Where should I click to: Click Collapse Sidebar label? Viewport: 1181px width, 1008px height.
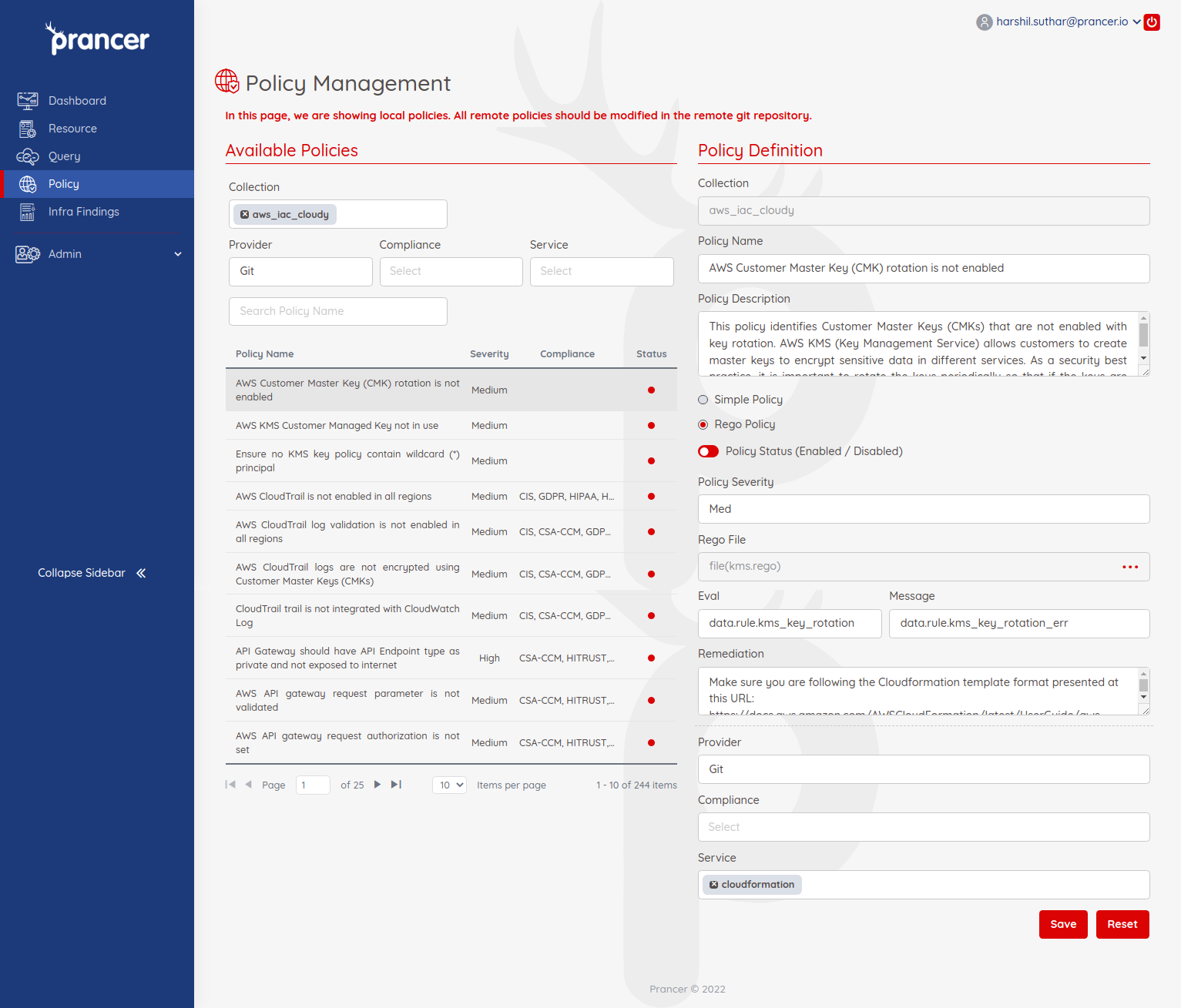coord(82,573)
